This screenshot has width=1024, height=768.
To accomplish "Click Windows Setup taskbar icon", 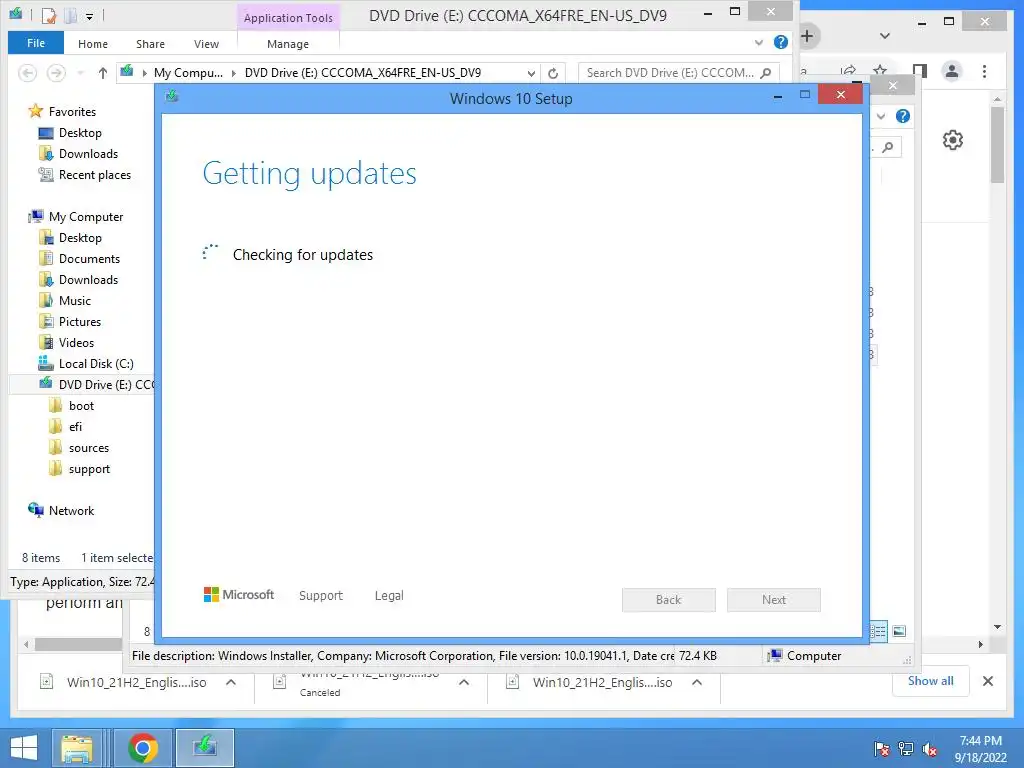I will click(205, 748).
